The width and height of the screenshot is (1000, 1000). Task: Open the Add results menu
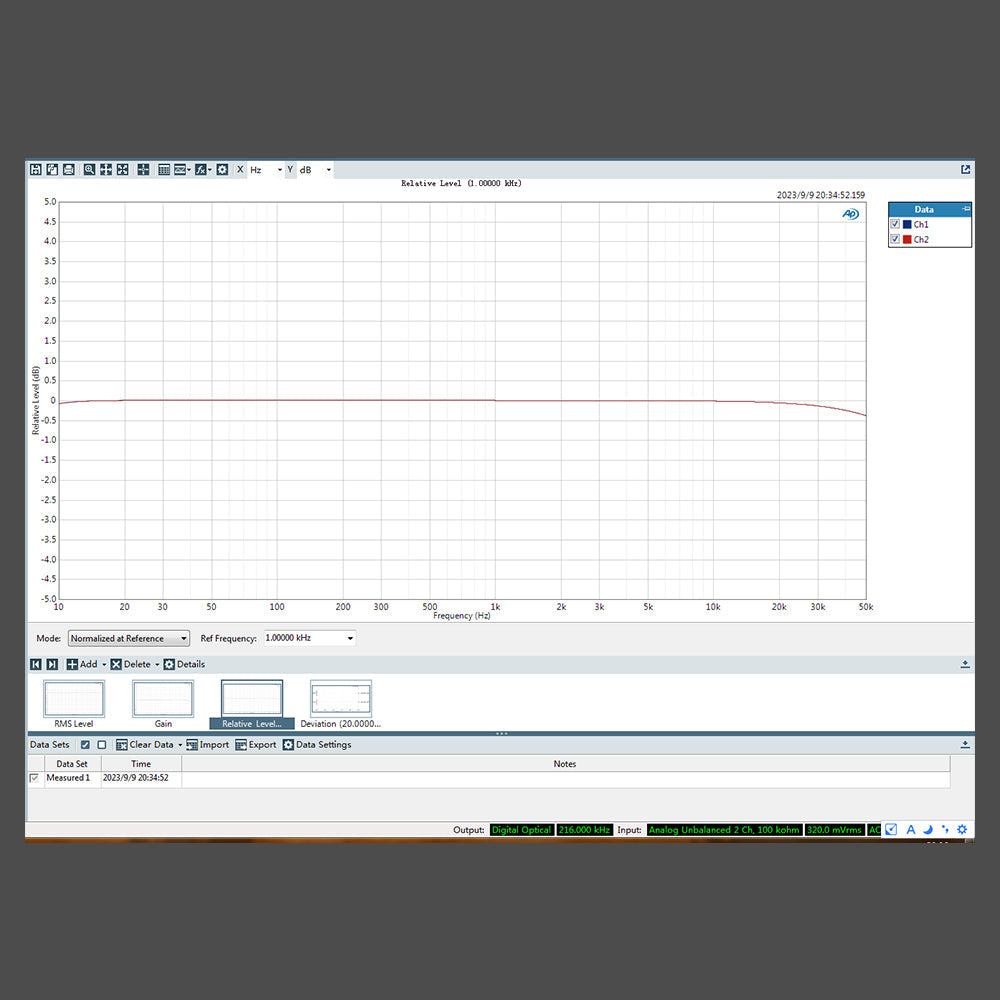point(83,664)
